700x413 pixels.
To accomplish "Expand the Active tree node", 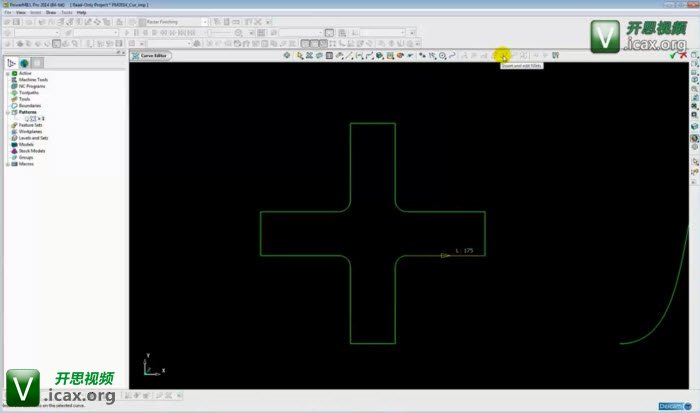I will (7, 73).
